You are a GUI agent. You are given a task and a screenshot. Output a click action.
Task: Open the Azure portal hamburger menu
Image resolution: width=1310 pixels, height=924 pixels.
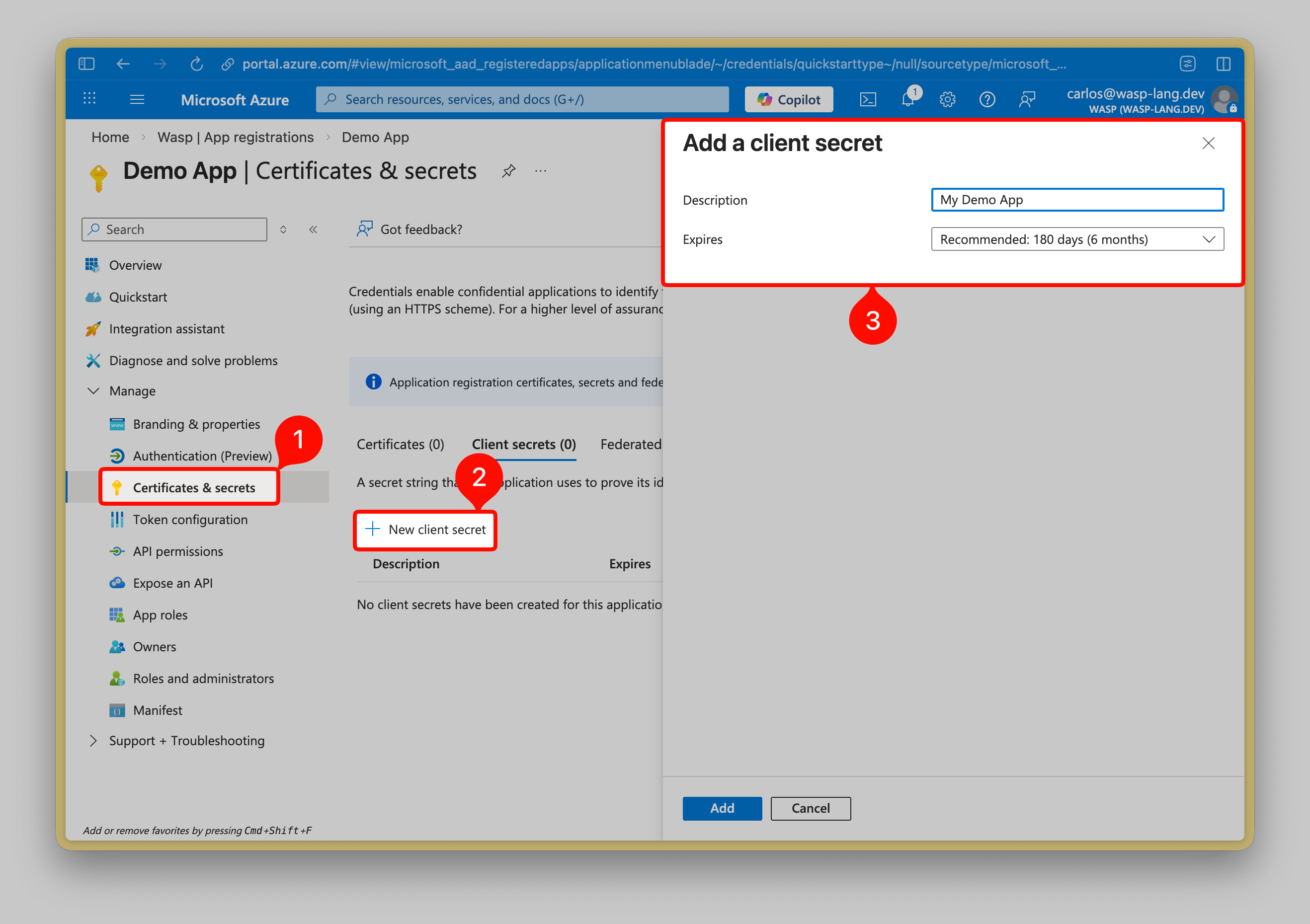click(137, 100)
